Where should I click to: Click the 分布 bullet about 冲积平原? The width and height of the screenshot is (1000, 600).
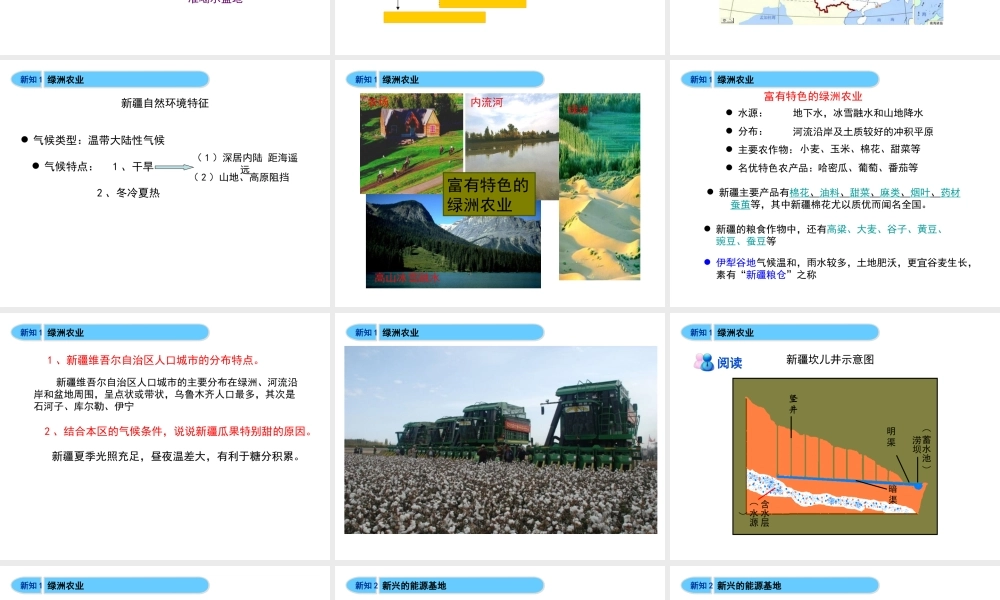[830, 132]
